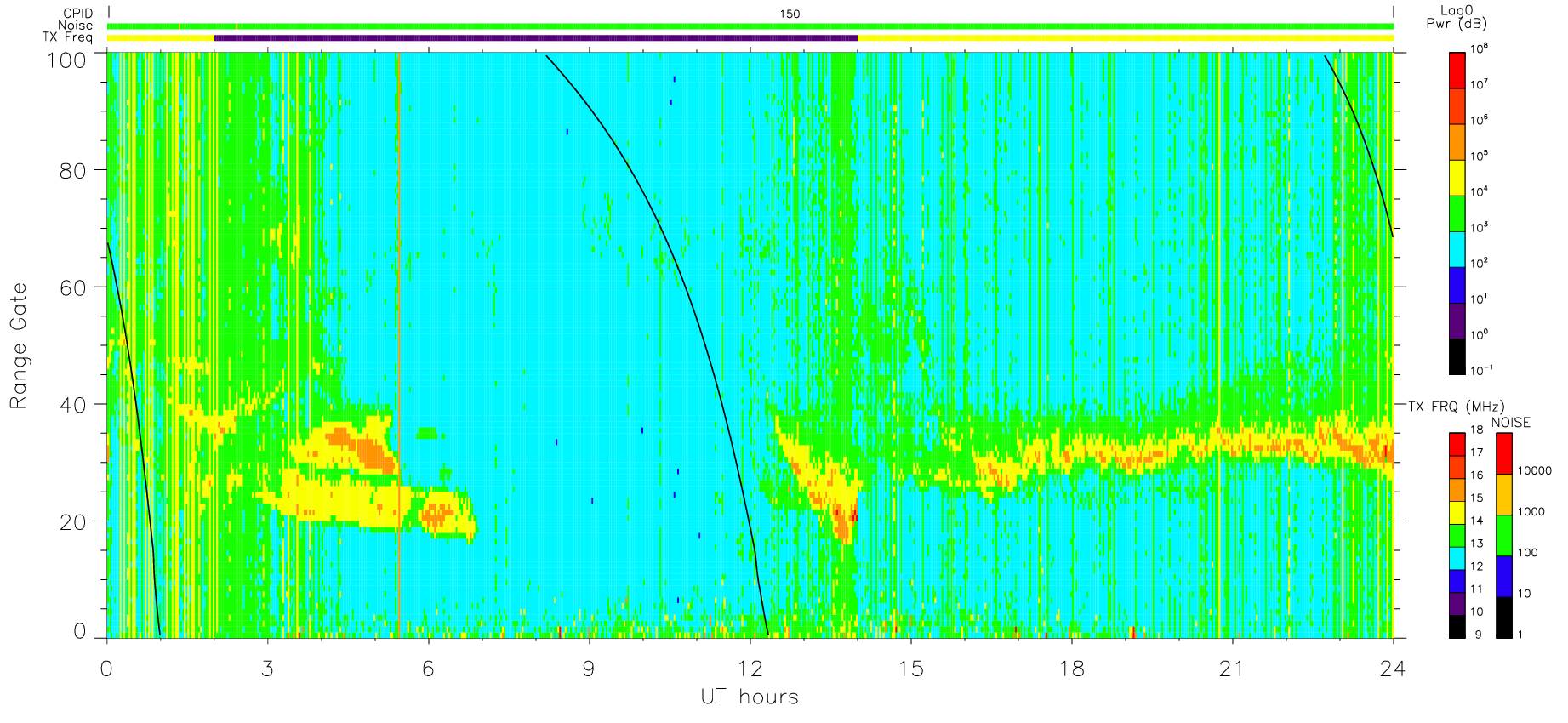The width and height of the screenshot is (1568, 723).
Task: Click the '10000' label on NOISE legend
Action: [x=1535, y=471]
